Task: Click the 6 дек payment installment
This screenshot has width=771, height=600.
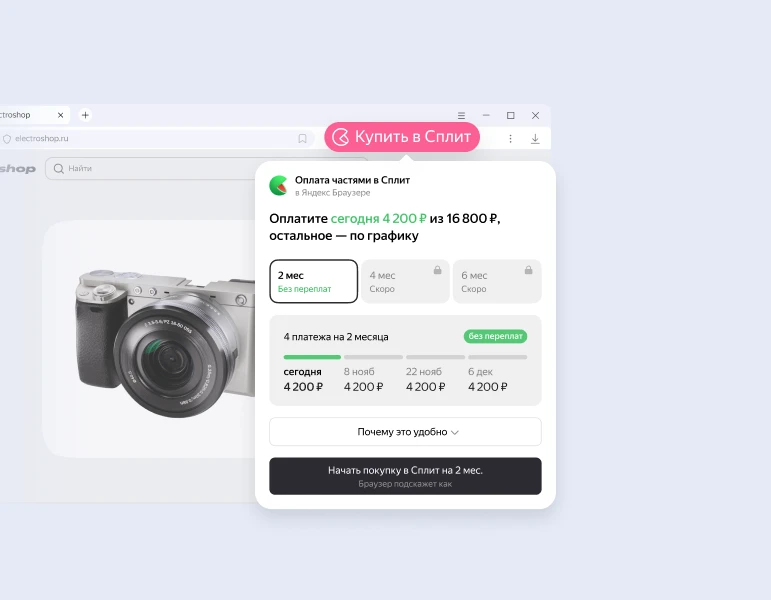Action: tap(488, 379)
